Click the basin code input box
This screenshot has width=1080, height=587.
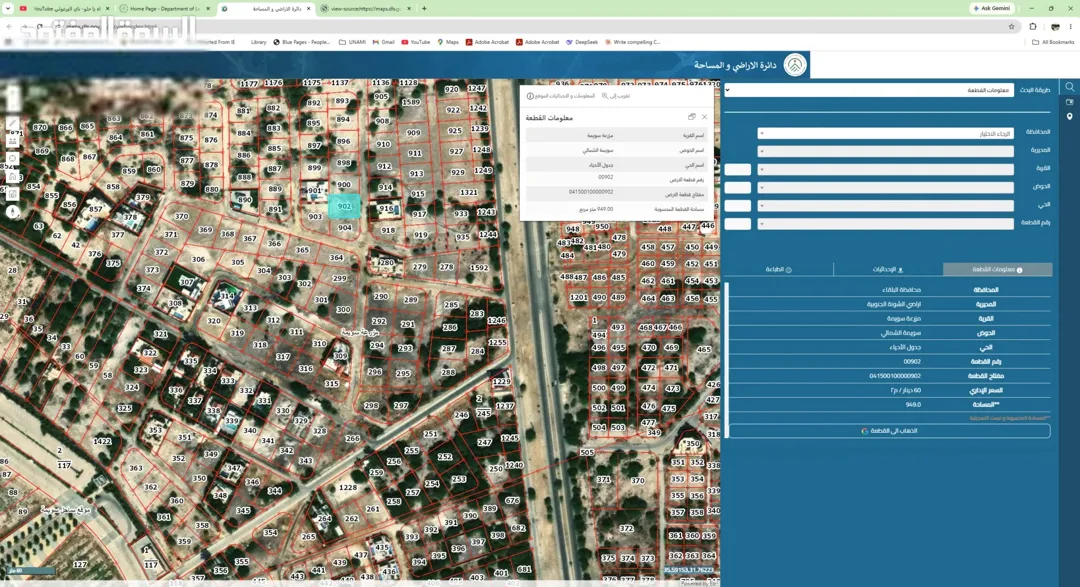pyautogui.click(x=738, y=187)
